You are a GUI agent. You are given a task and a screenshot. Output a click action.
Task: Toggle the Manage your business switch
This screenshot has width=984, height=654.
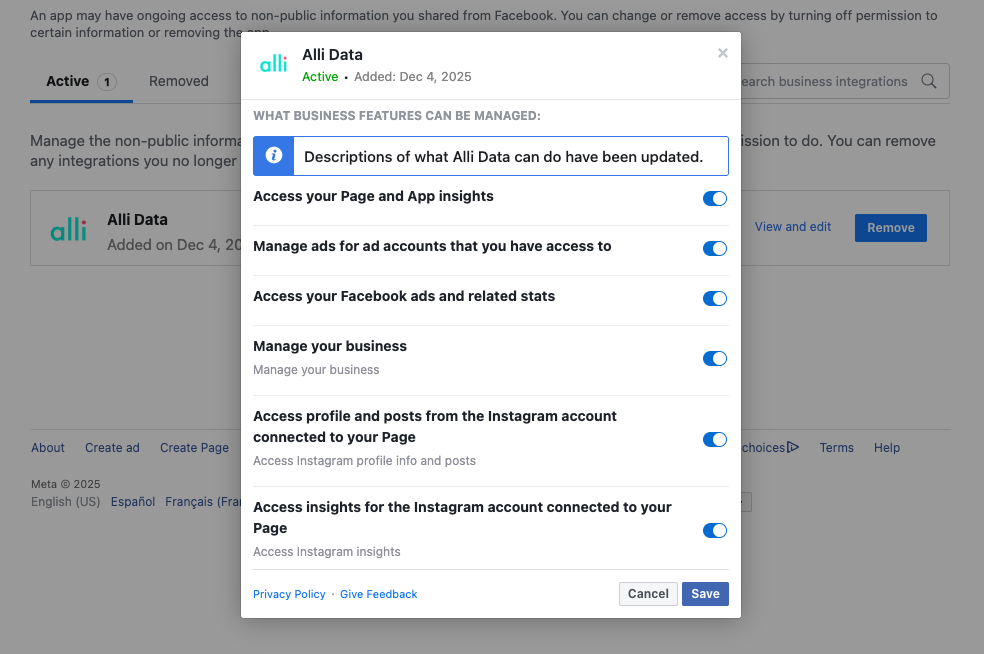[x=715, y=359]
